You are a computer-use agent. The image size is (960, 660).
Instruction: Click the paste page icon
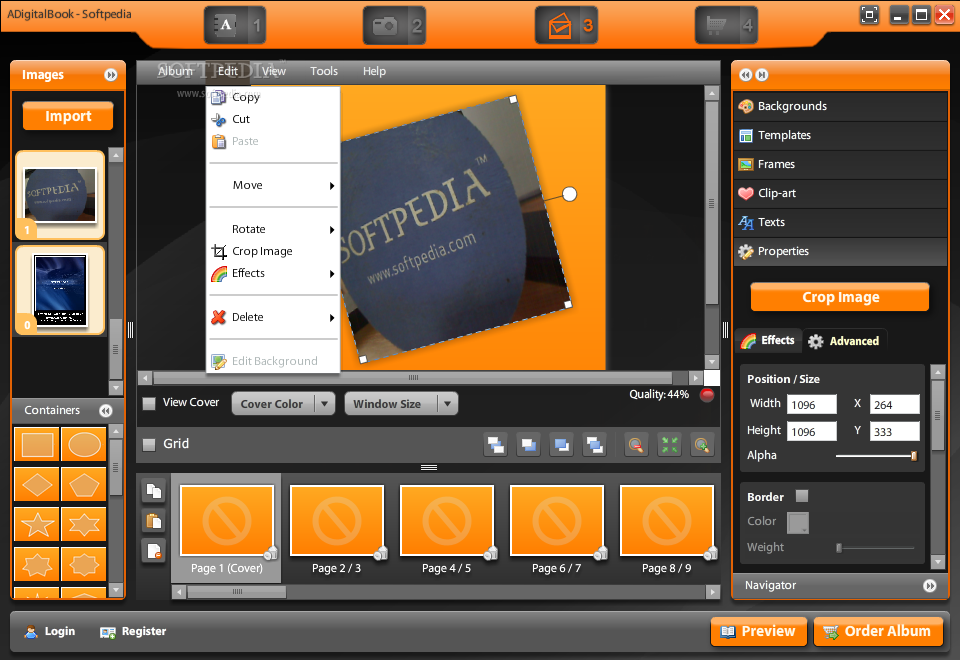pos(154,521)
